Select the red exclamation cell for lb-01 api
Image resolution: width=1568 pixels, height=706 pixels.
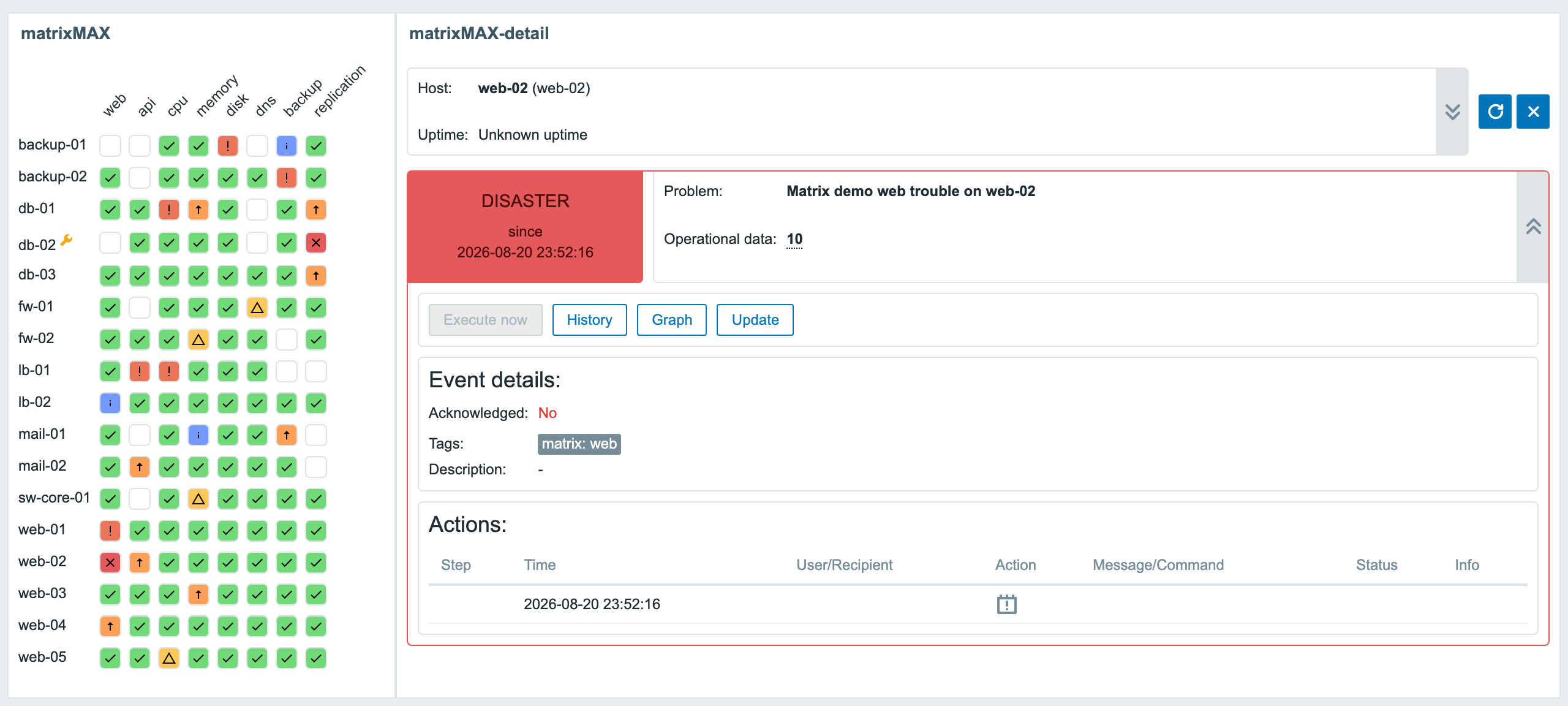tap(140, 371)
